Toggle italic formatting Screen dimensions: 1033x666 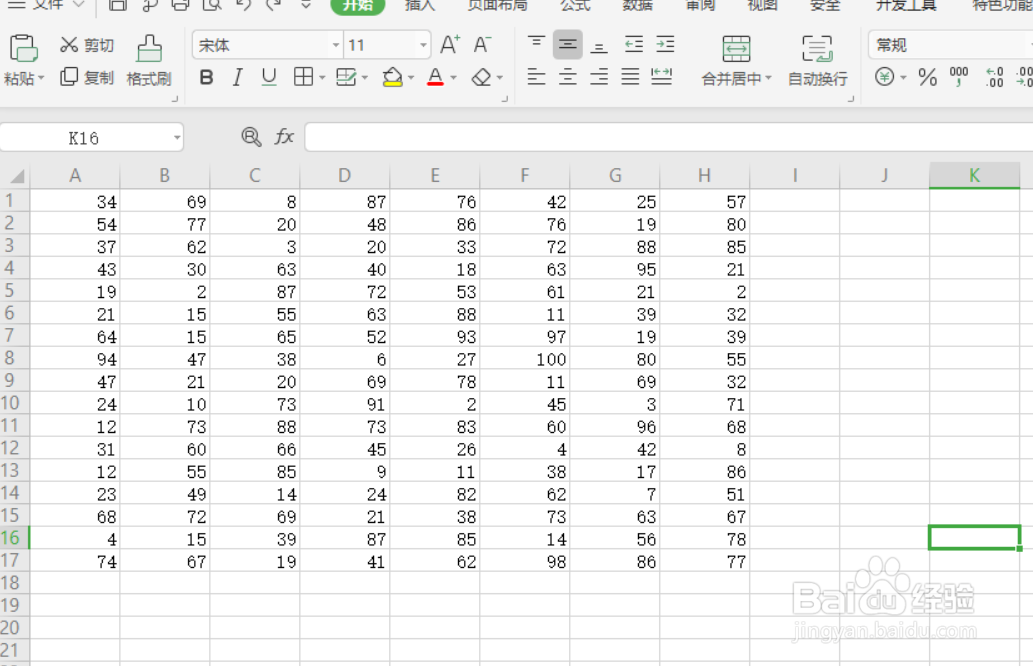coord(237,77)
